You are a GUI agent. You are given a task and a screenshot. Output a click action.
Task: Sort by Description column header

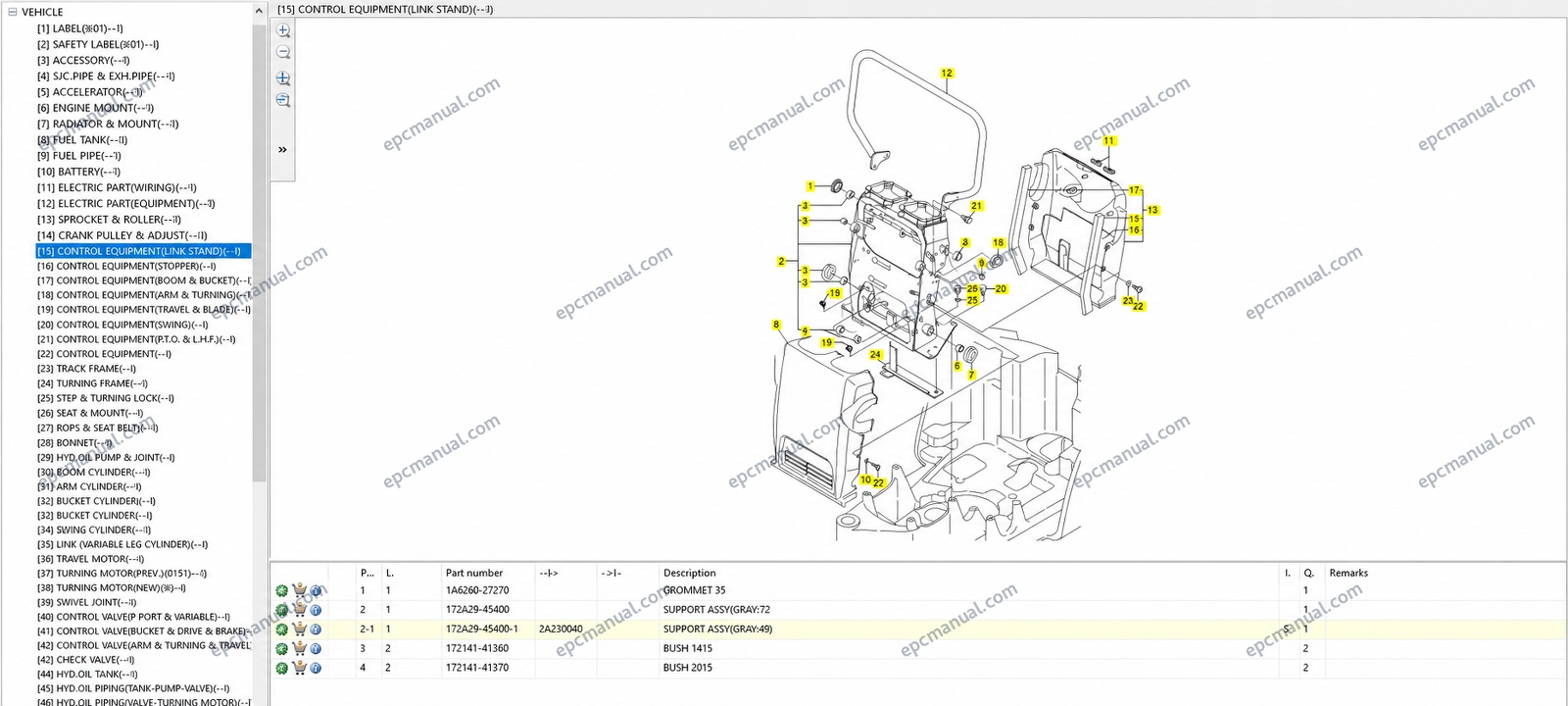[690, 573]
